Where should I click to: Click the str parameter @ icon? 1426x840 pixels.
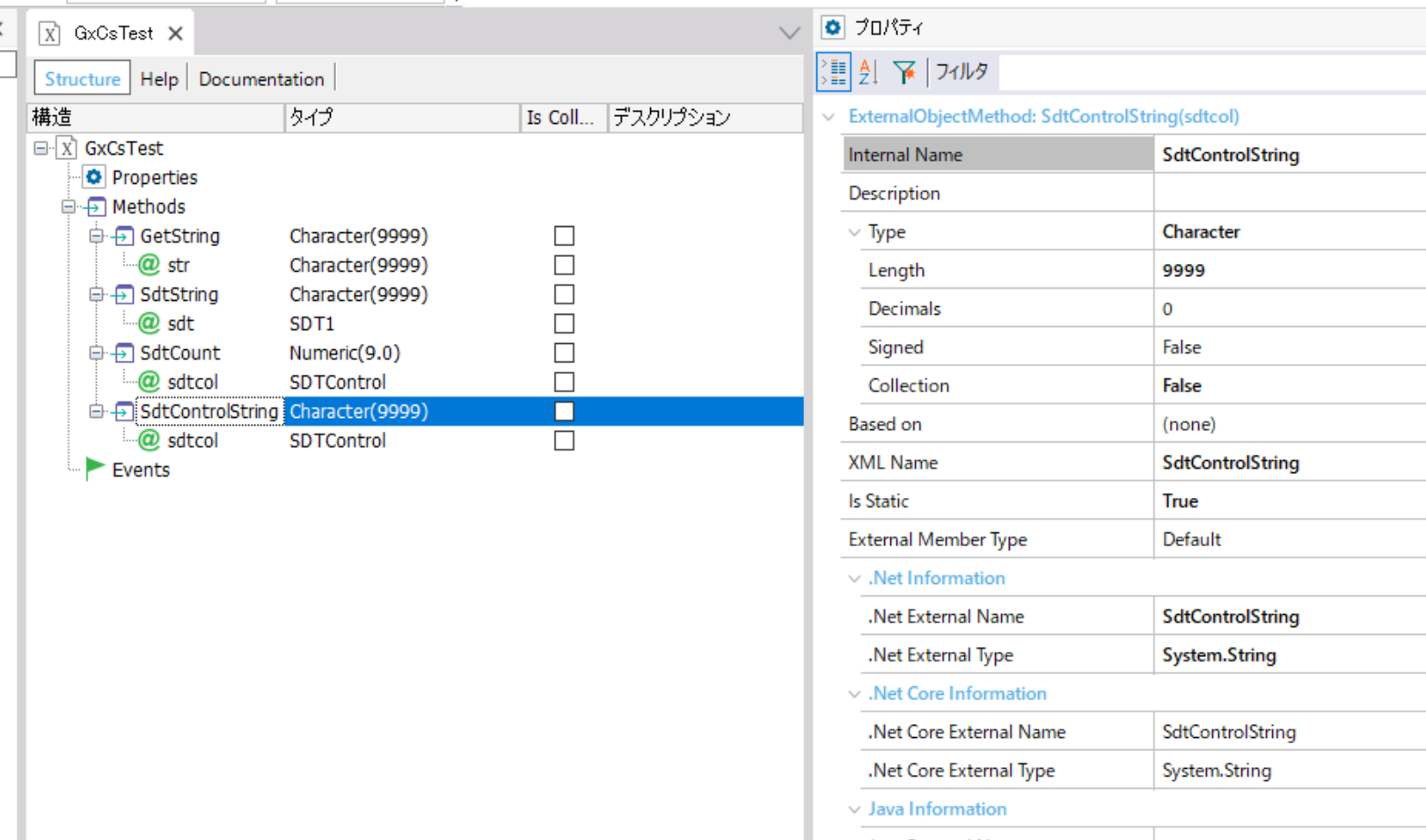coord(150,265)
